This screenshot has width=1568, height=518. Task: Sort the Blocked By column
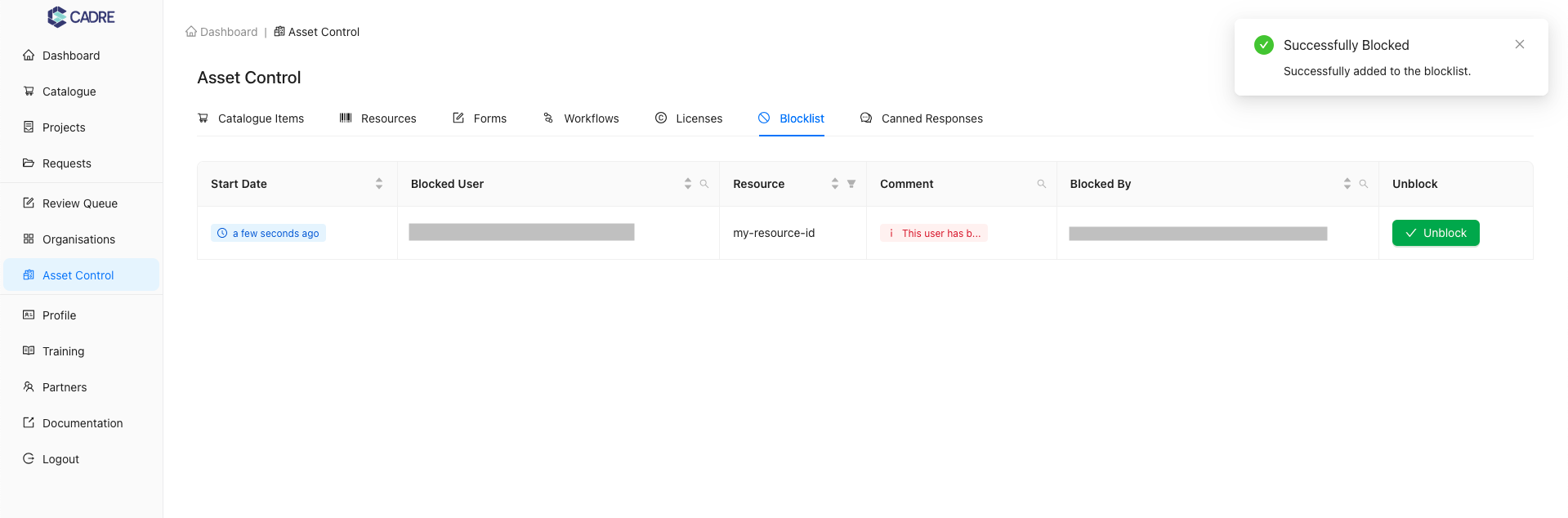pyautogui.click(x=1347, y=184)
